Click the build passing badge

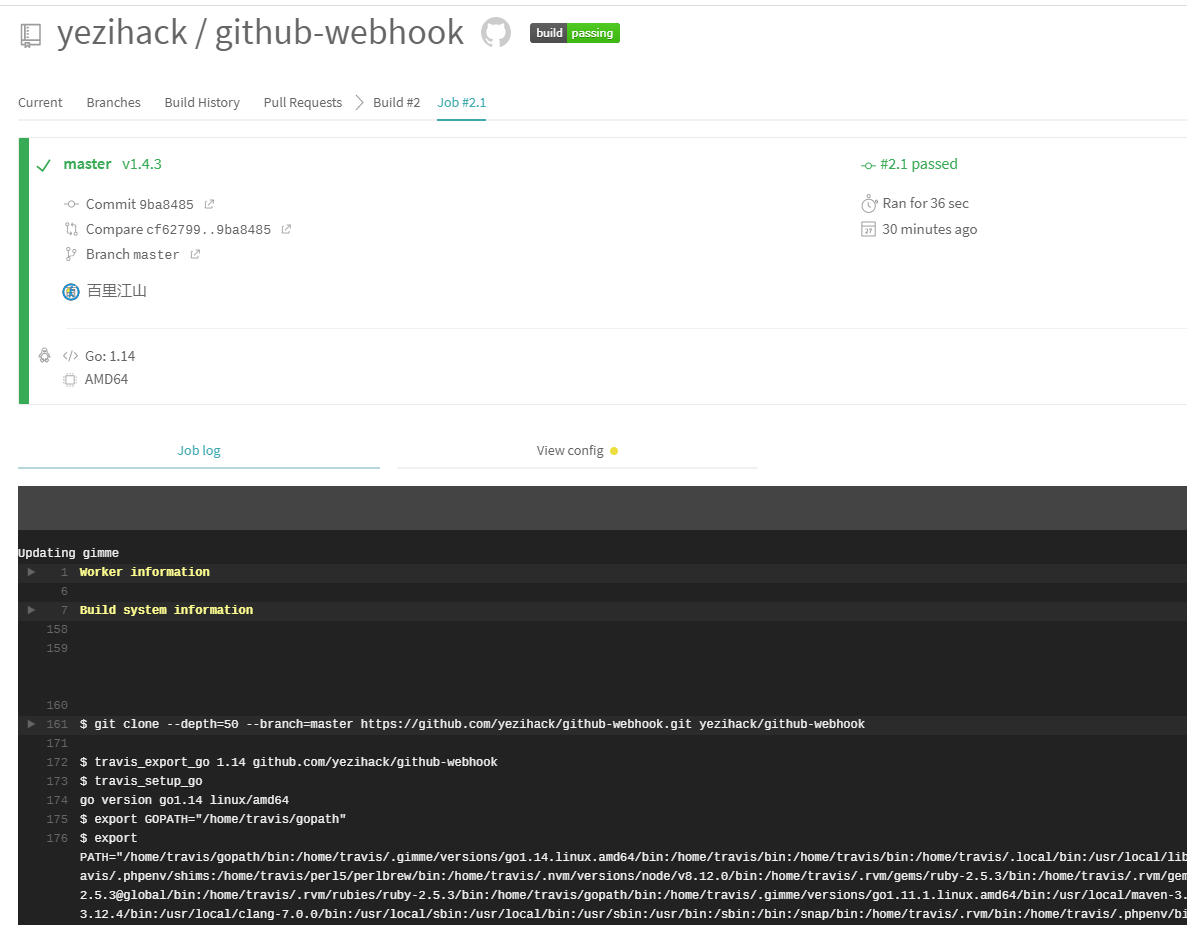575,33
